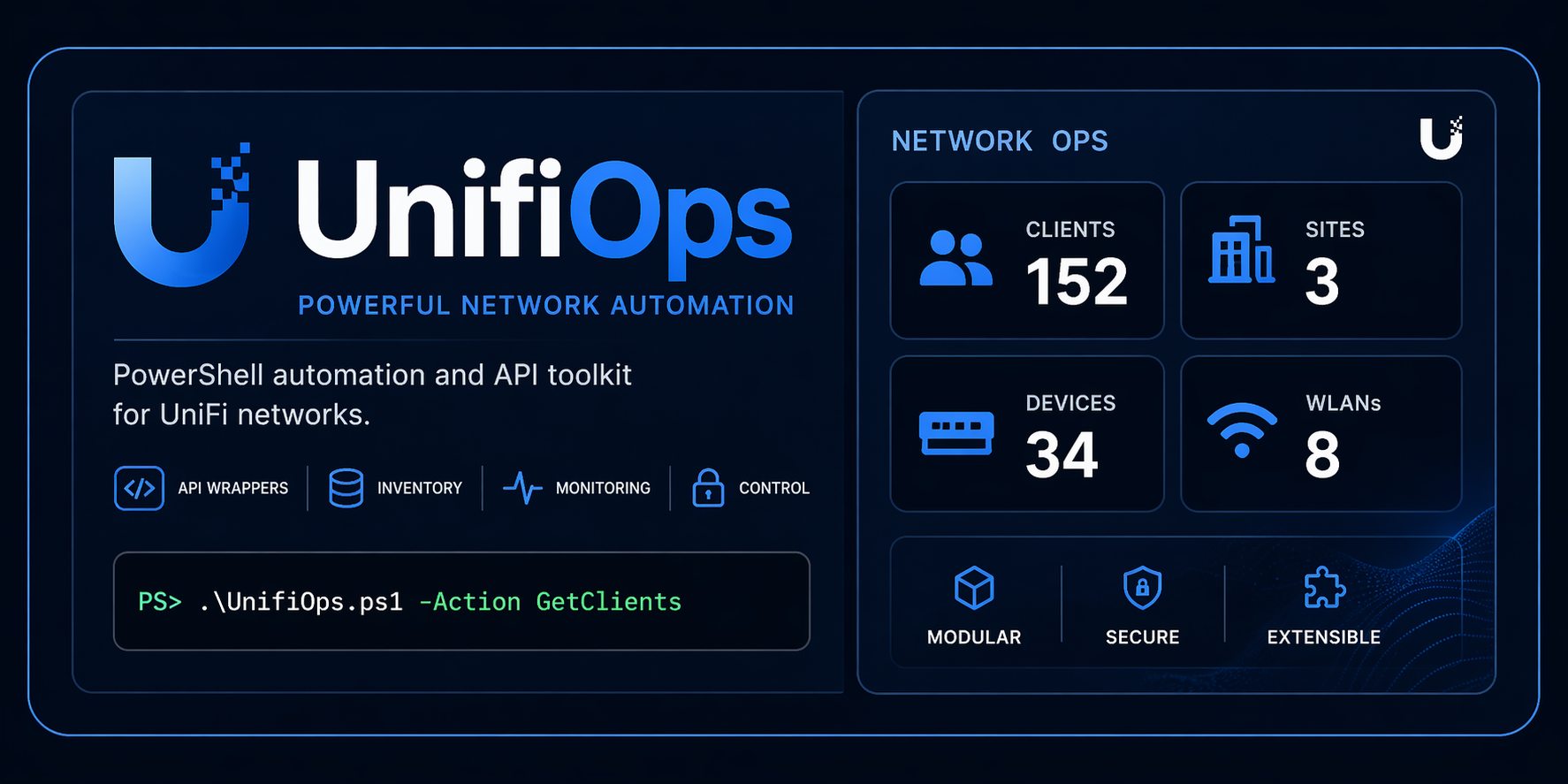Click the WLANs count 8
The image size is (1568, 784).
[x=1322, y=456]
